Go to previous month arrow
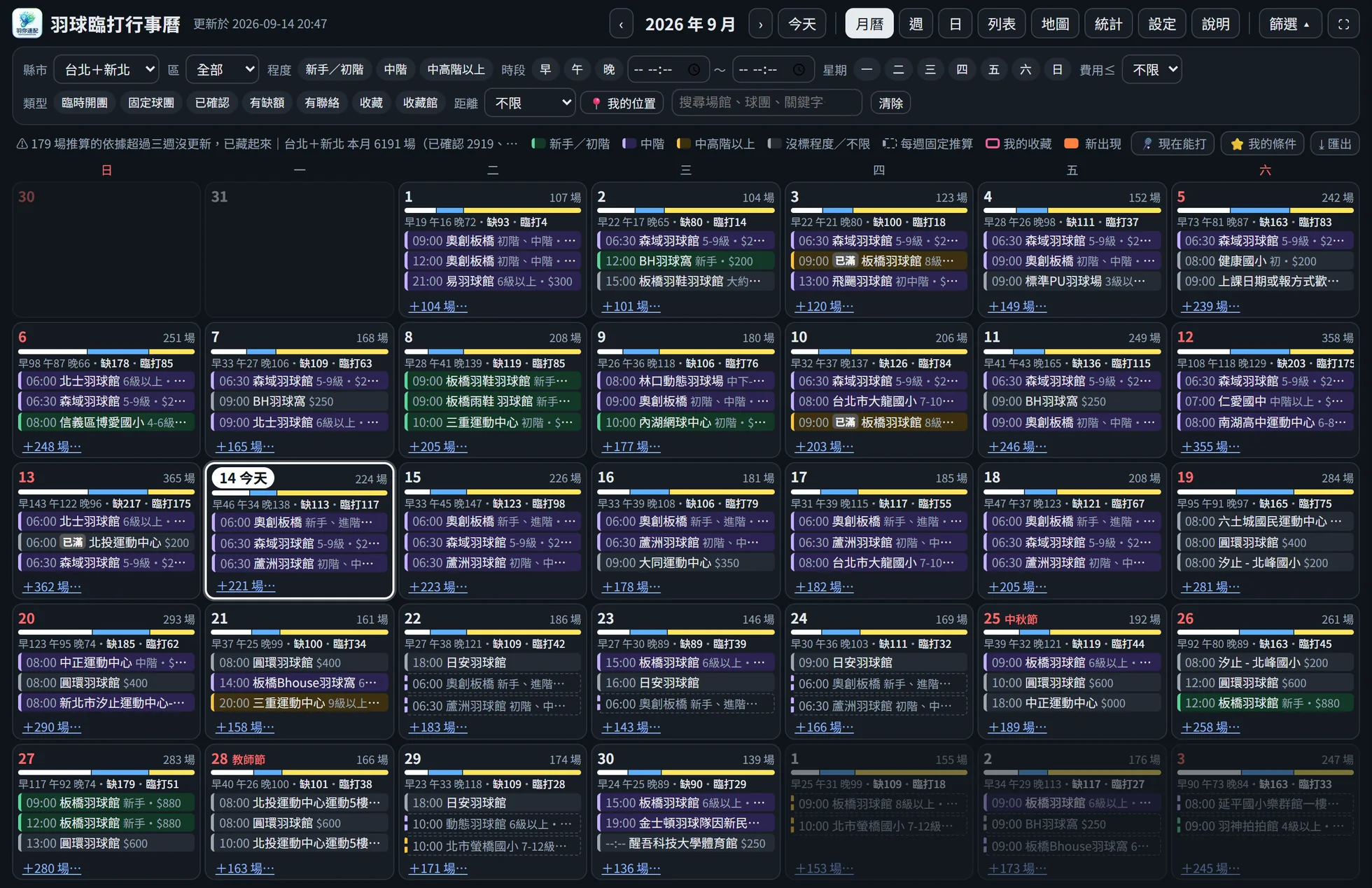Image resolution: width=1372 pixels, height=888 pixels. tap(621, 24)
